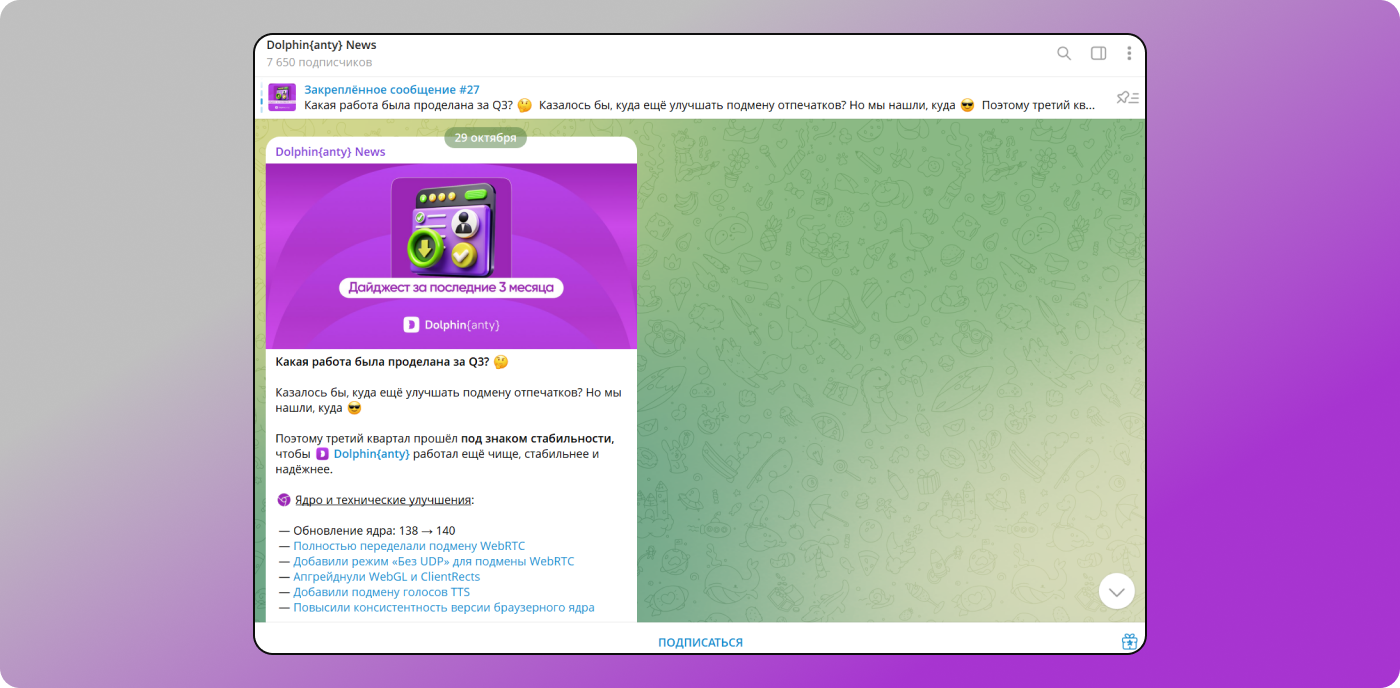Click the gift icon near the message bar
Screen dimensions: 1400x688
tap(1128, 642)
